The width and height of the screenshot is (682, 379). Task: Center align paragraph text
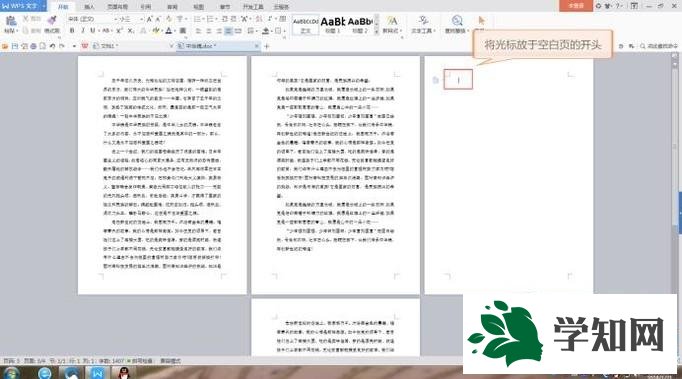(209, 31)
